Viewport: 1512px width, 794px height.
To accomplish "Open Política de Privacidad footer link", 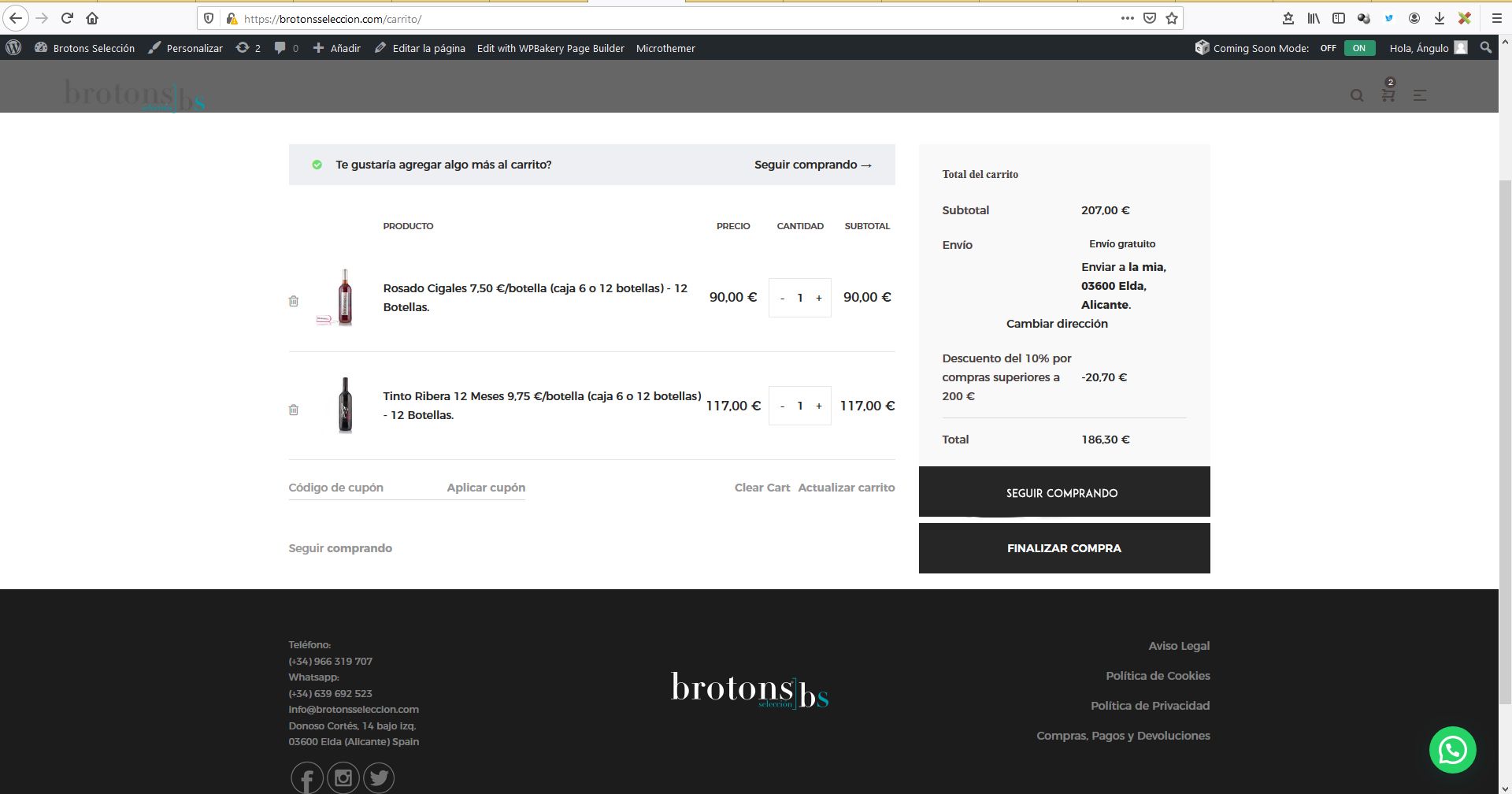I will click(1150, 706).
